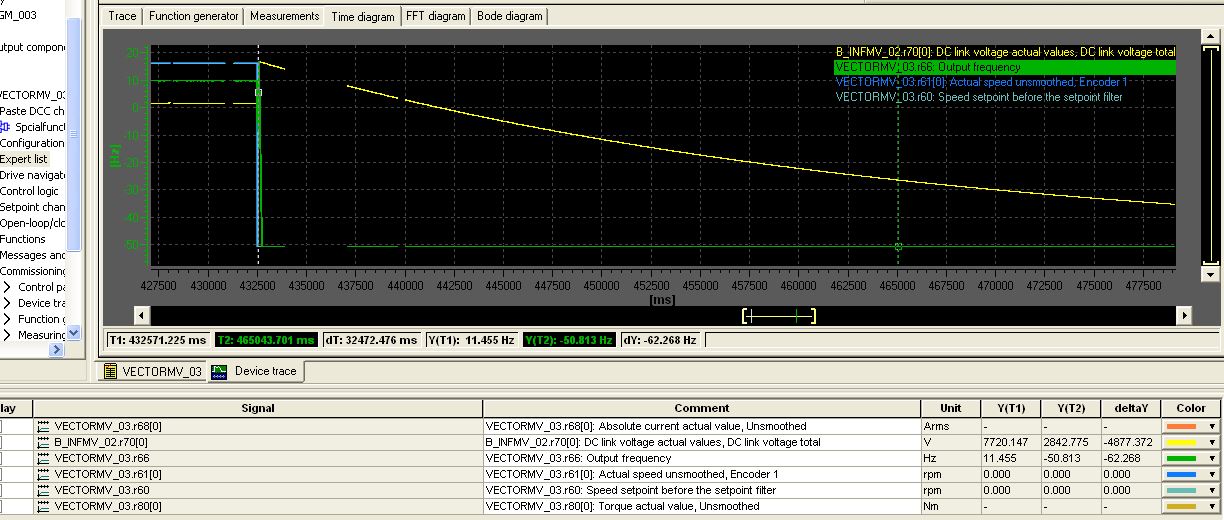Open the green color dropdown for Output frequency

click(1212, 458)
